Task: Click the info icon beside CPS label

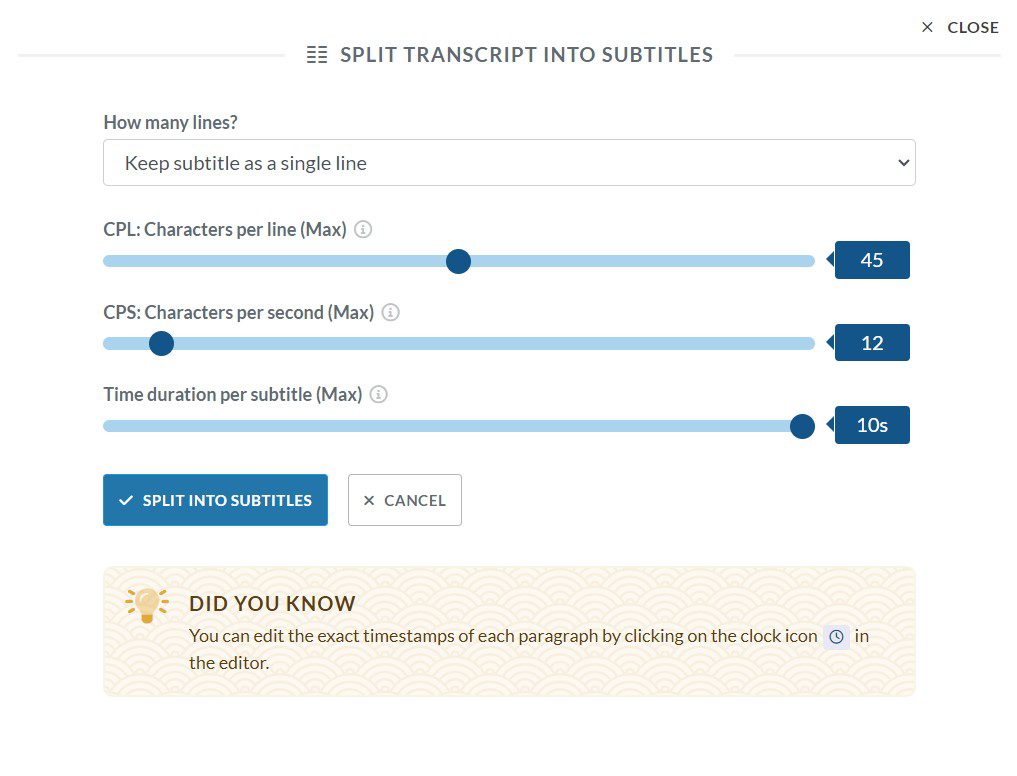Action: [391, 312]
